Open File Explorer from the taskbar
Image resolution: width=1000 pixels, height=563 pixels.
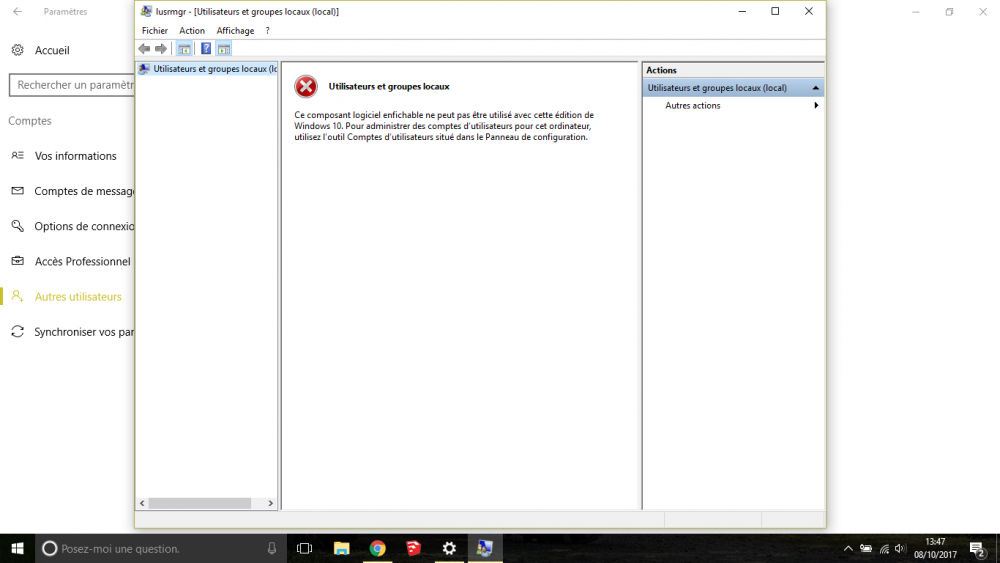coord(341,548)
